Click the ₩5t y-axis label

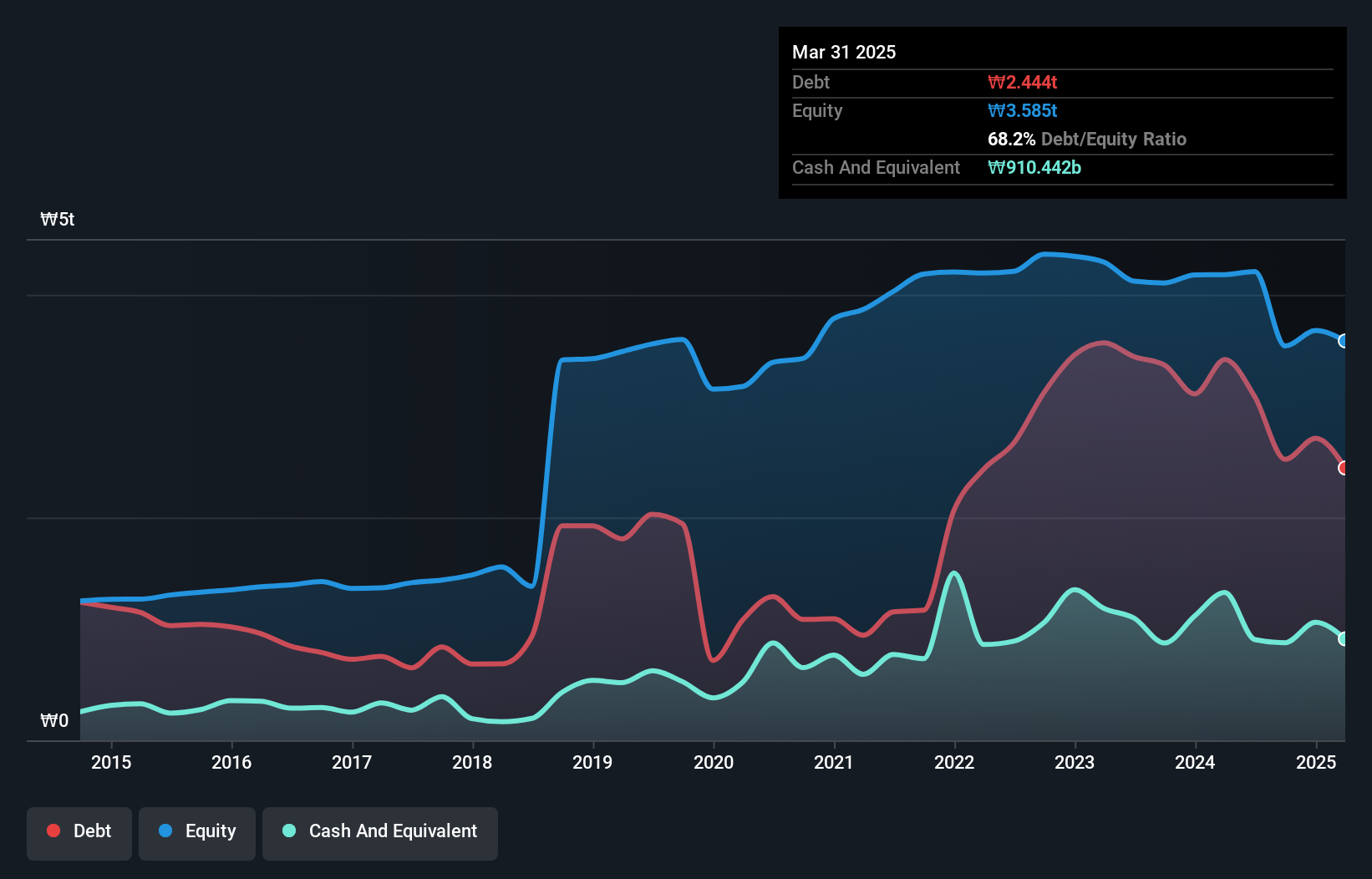[58, 220]
